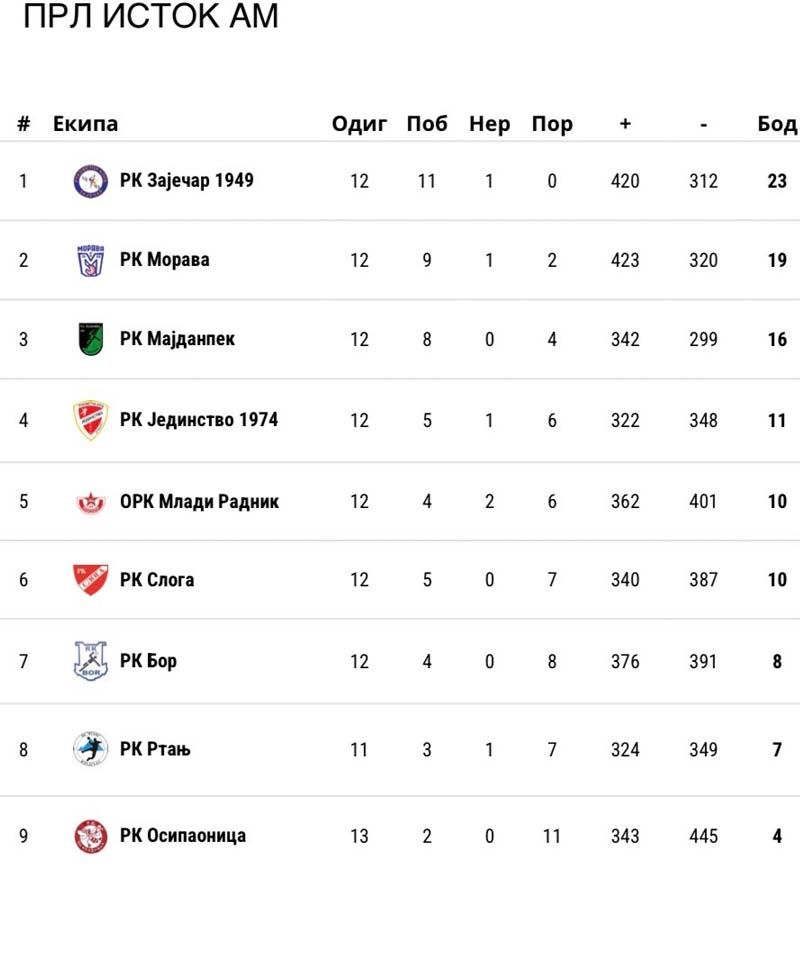Select the ОРК Млади Радник team name
Image resolution: width=800 pixels, height=953 pixels.
(199, 502)
